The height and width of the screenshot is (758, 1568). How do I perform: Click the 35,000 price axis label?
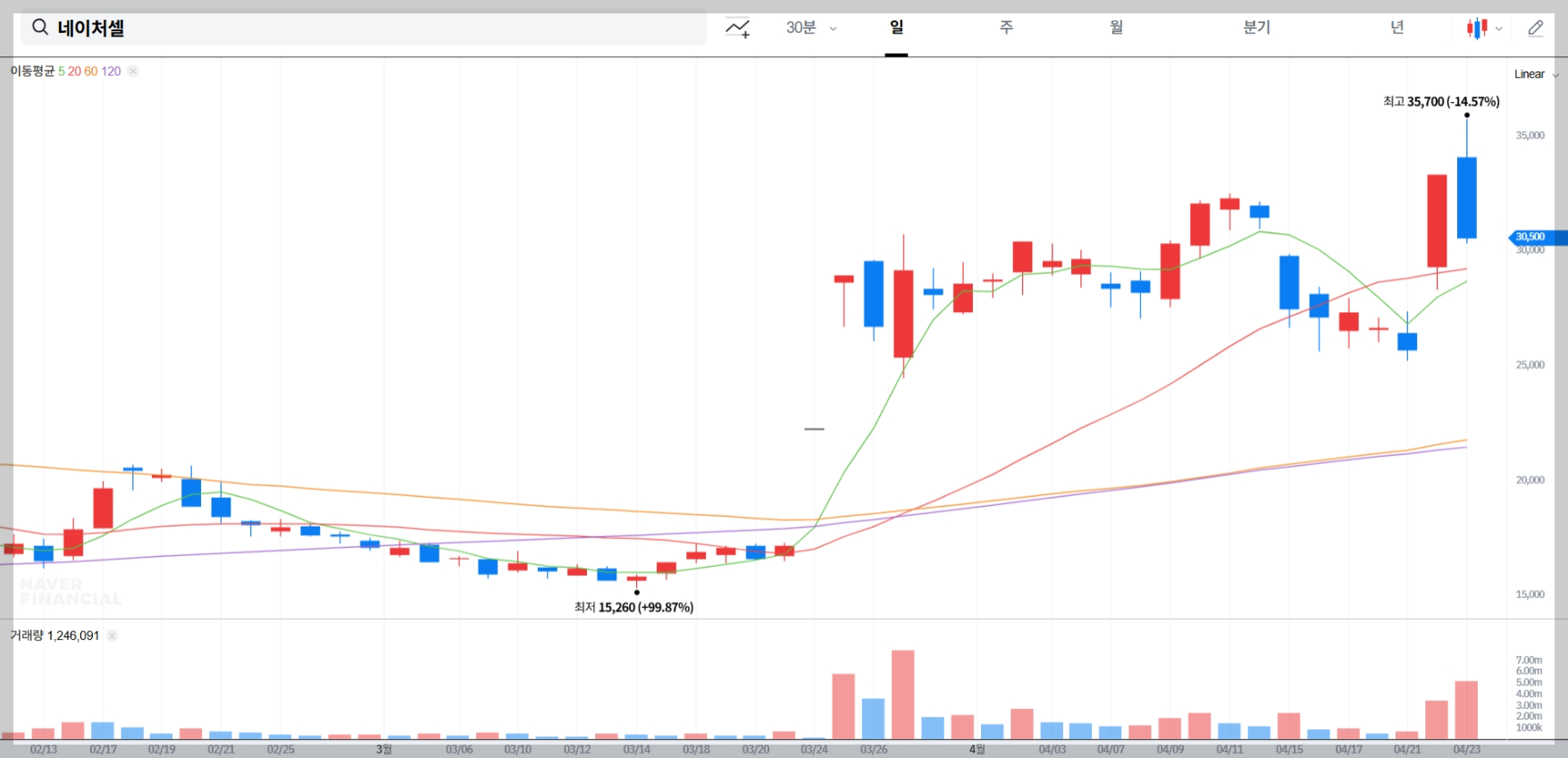pyautogui.click(x=1530, y=136)
